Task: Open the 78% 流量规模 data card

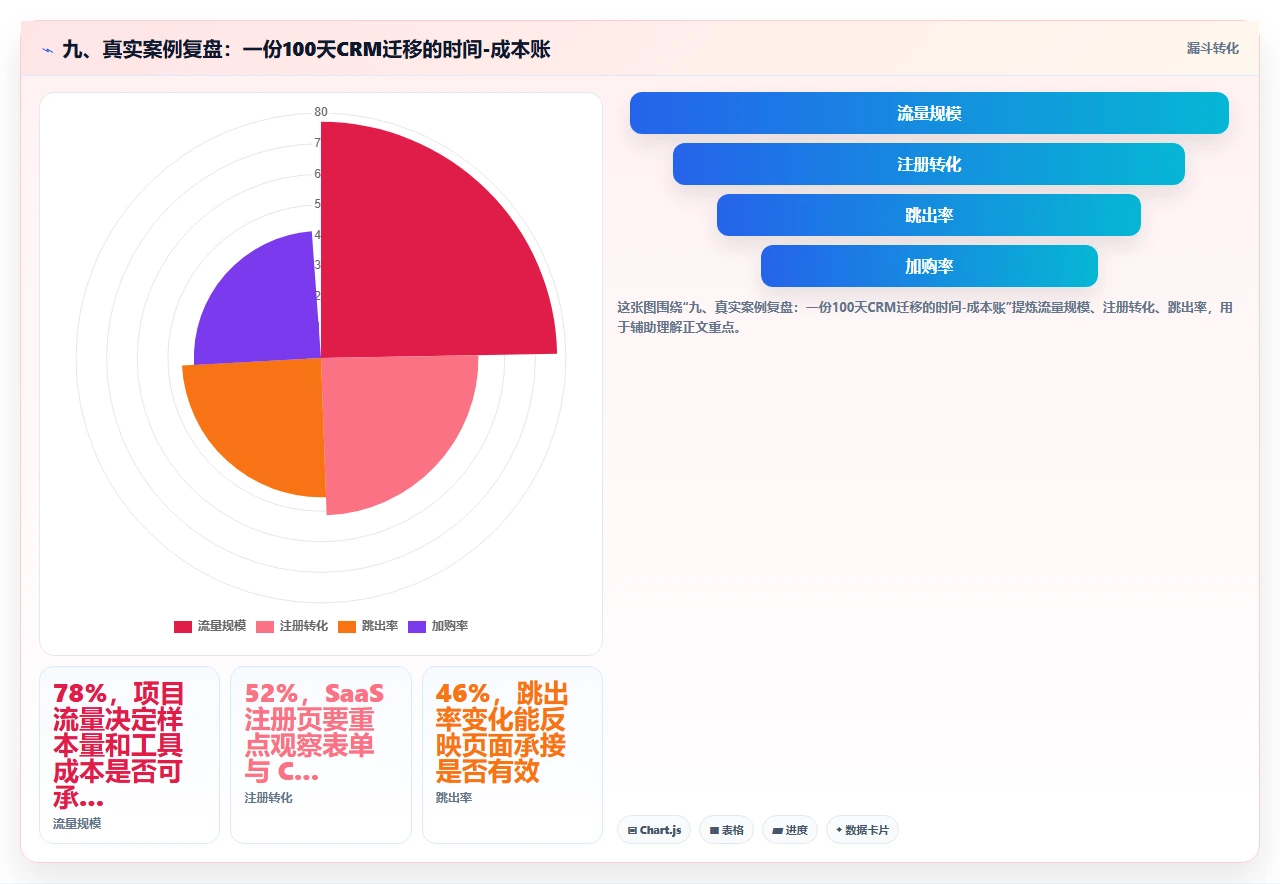Action: pos(129,755)
